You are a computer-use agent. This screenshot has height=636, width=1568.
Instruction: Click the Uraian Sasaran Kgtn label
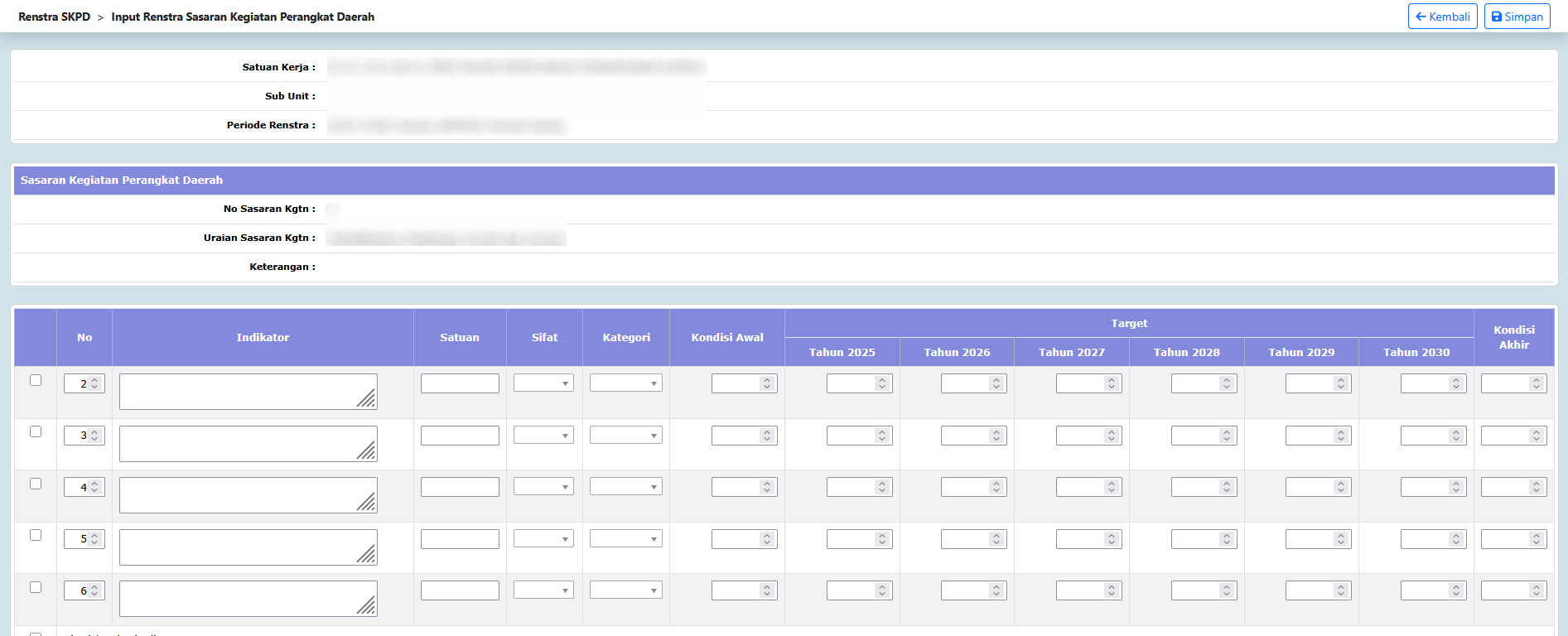259,238
